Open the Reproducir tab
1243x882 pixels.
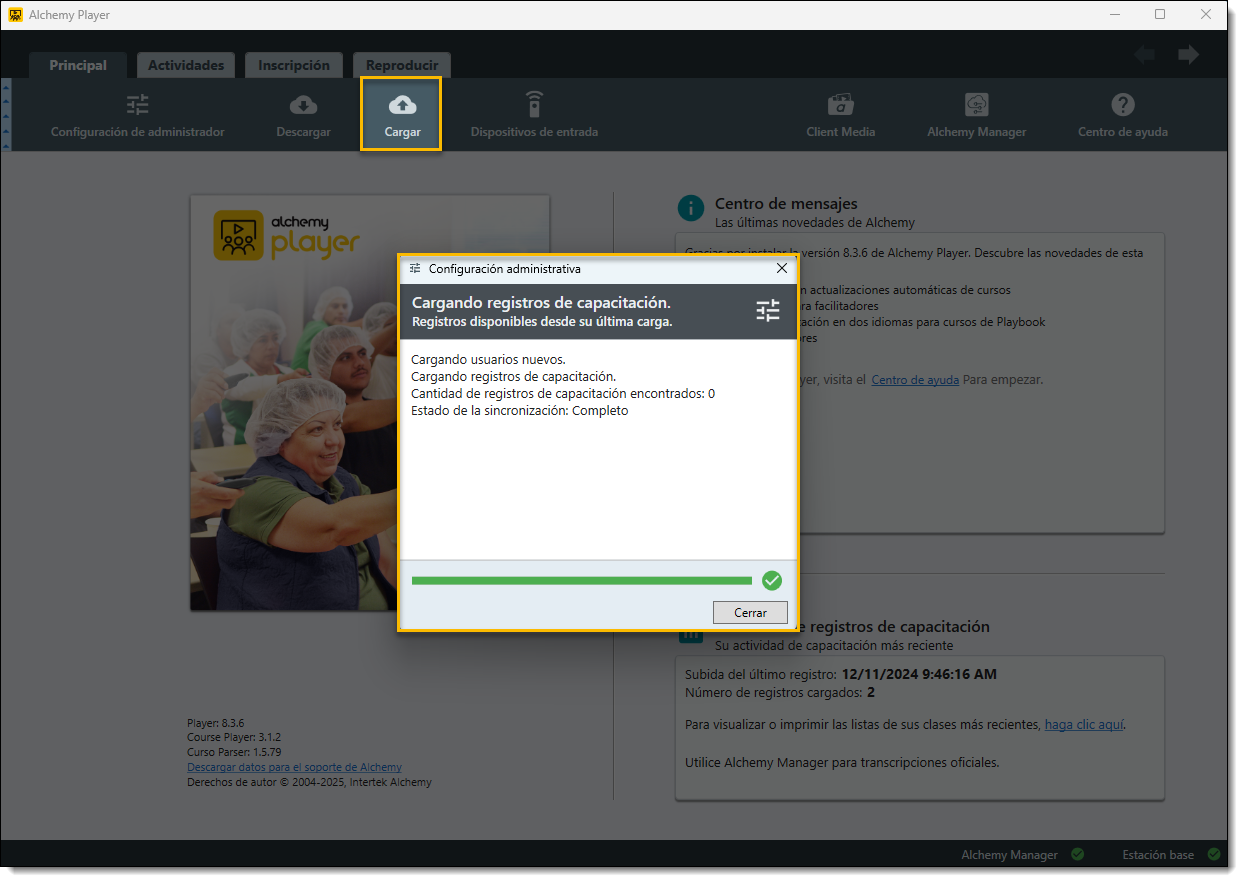pyautogui.click(x=402, y=65)
